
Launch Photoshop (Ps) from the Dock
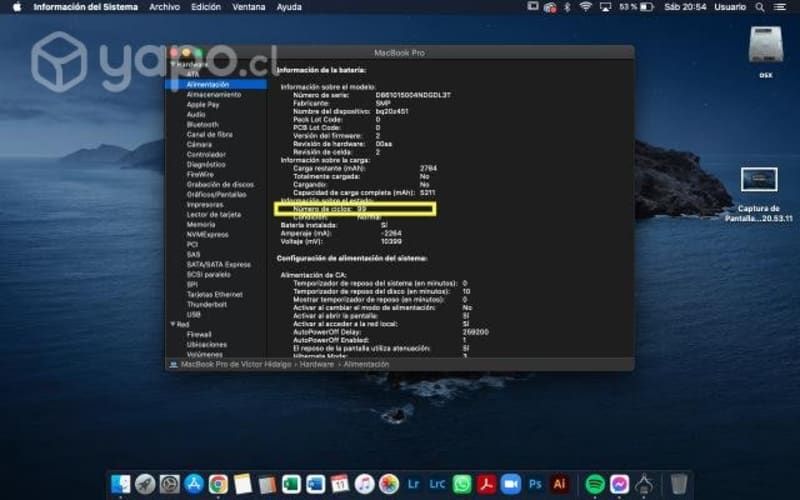[x=535, y=484]
